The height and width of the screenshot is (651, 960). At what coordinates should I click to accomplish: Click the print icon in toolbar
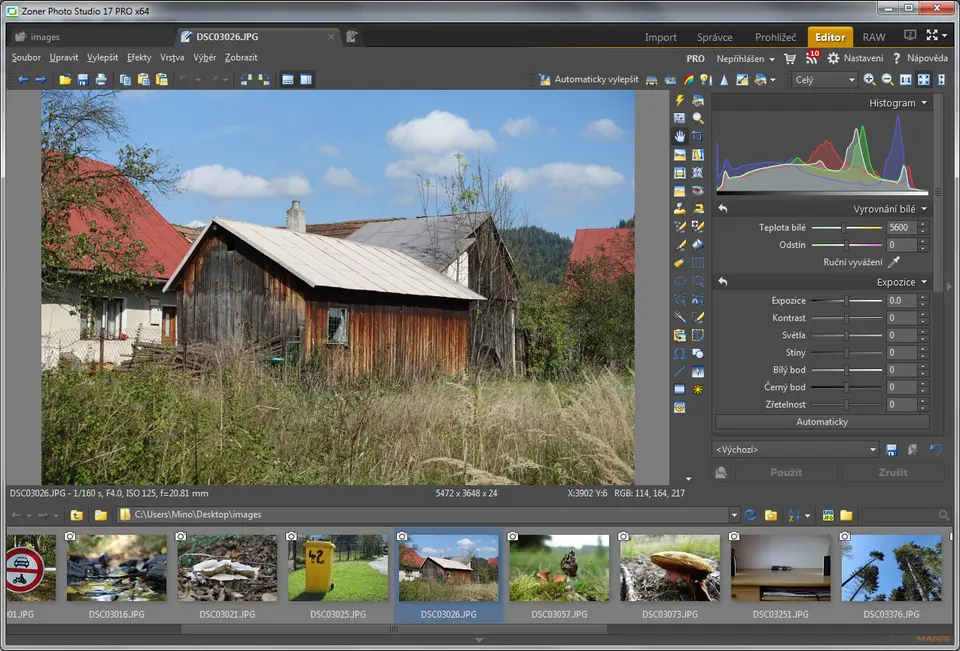click(x=101, y=79)
